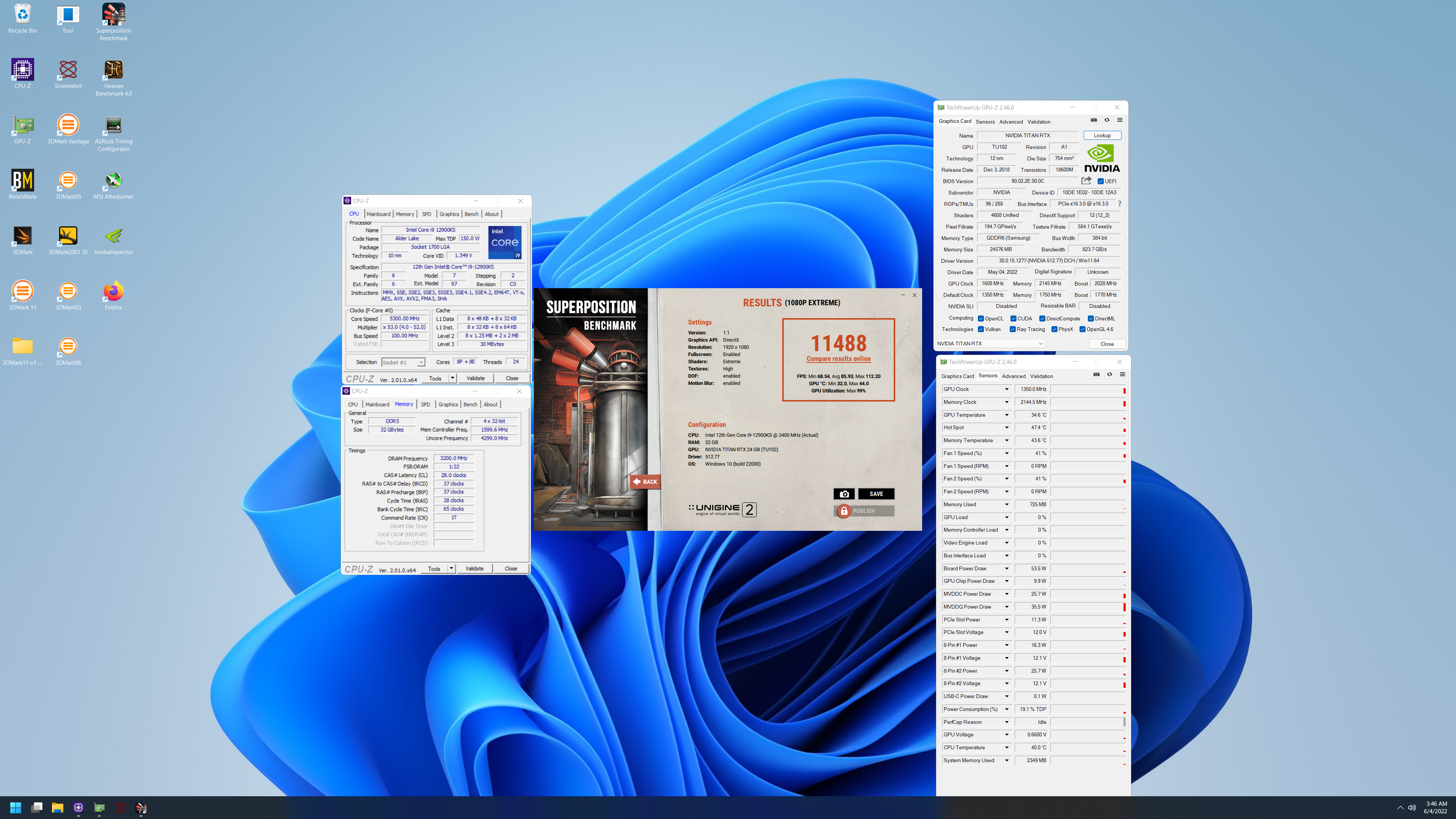Open the Socket #1 selection dropdown in CPU-Z
The height and width of the screenshot is (819, 1456).
point(403,362)
